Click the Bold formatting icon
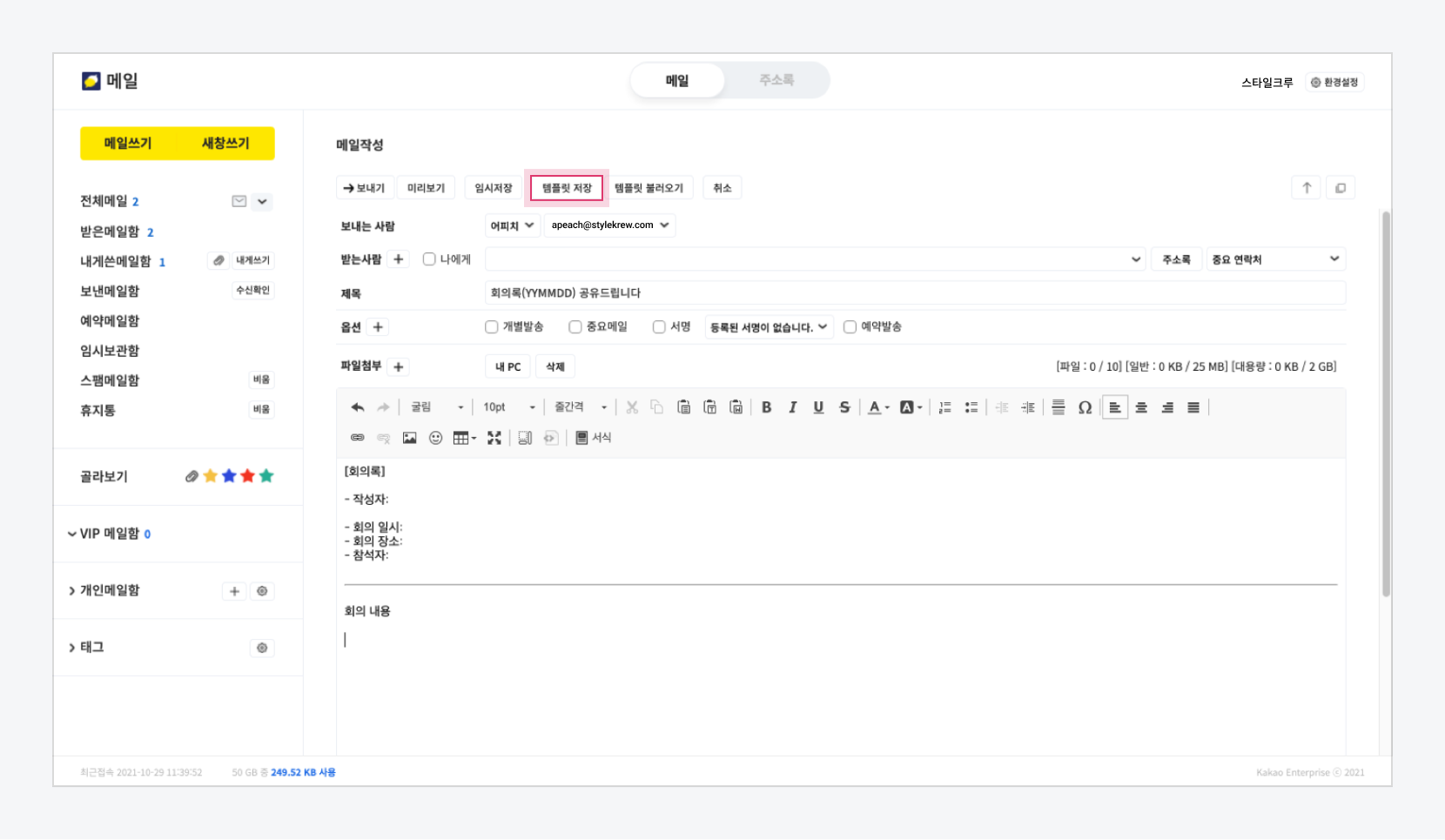Viewport: 1445px width, 840px height. click(x=766, y=407)
